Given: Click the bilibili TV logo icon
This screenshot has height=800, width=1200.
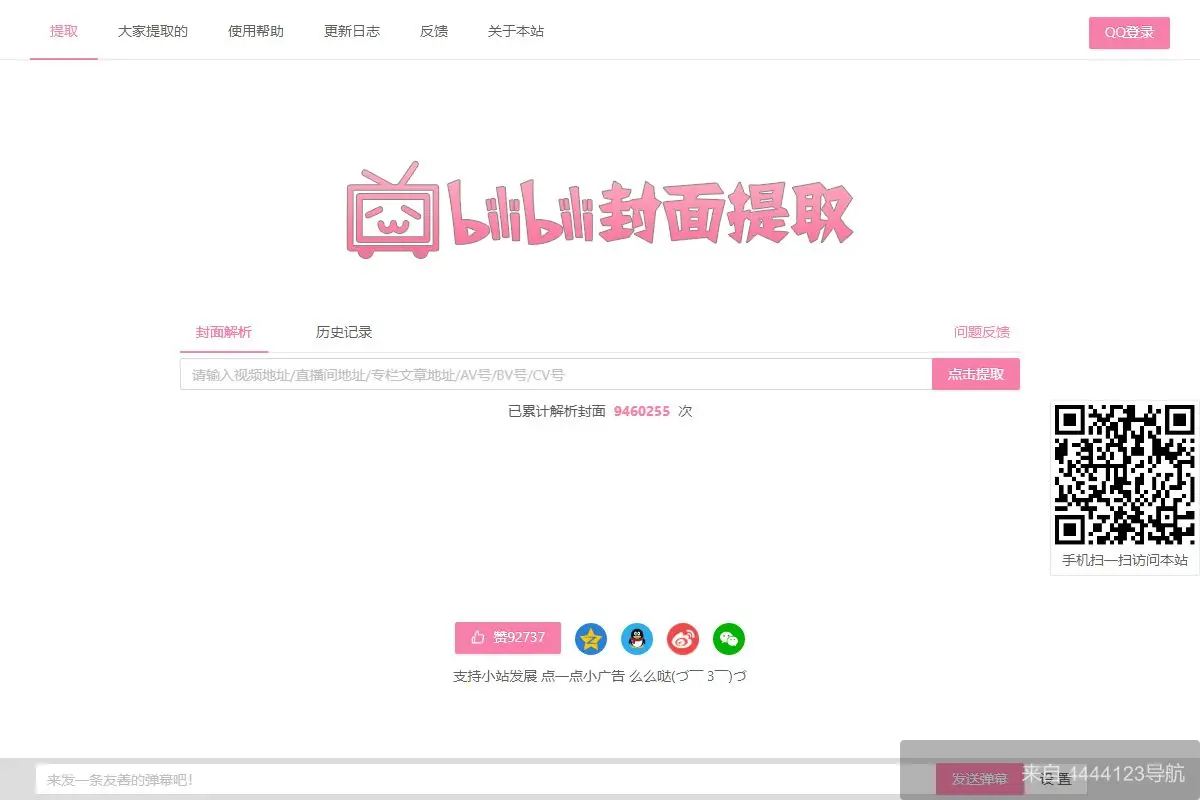Looking at the screenshot, I should point(389,210).
